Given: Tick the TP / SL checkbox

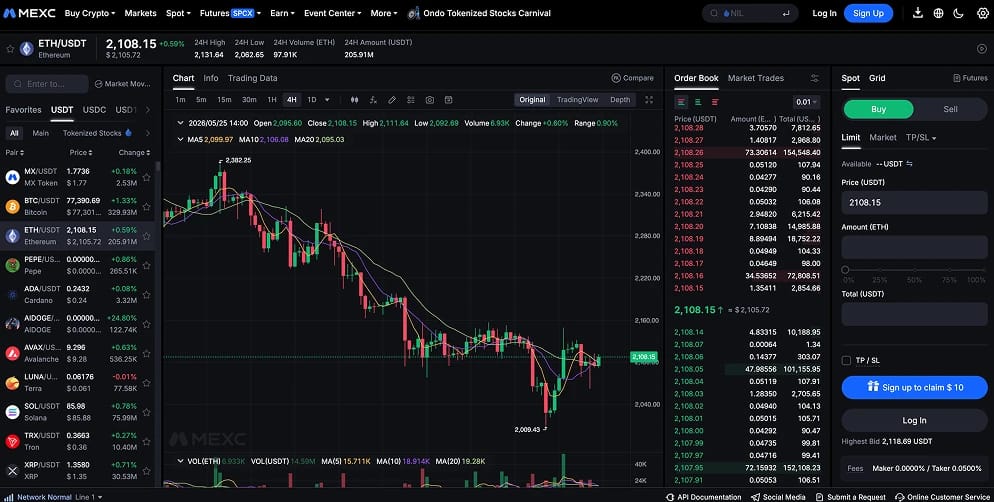Looking at the screenshot, I should [846, 361].
